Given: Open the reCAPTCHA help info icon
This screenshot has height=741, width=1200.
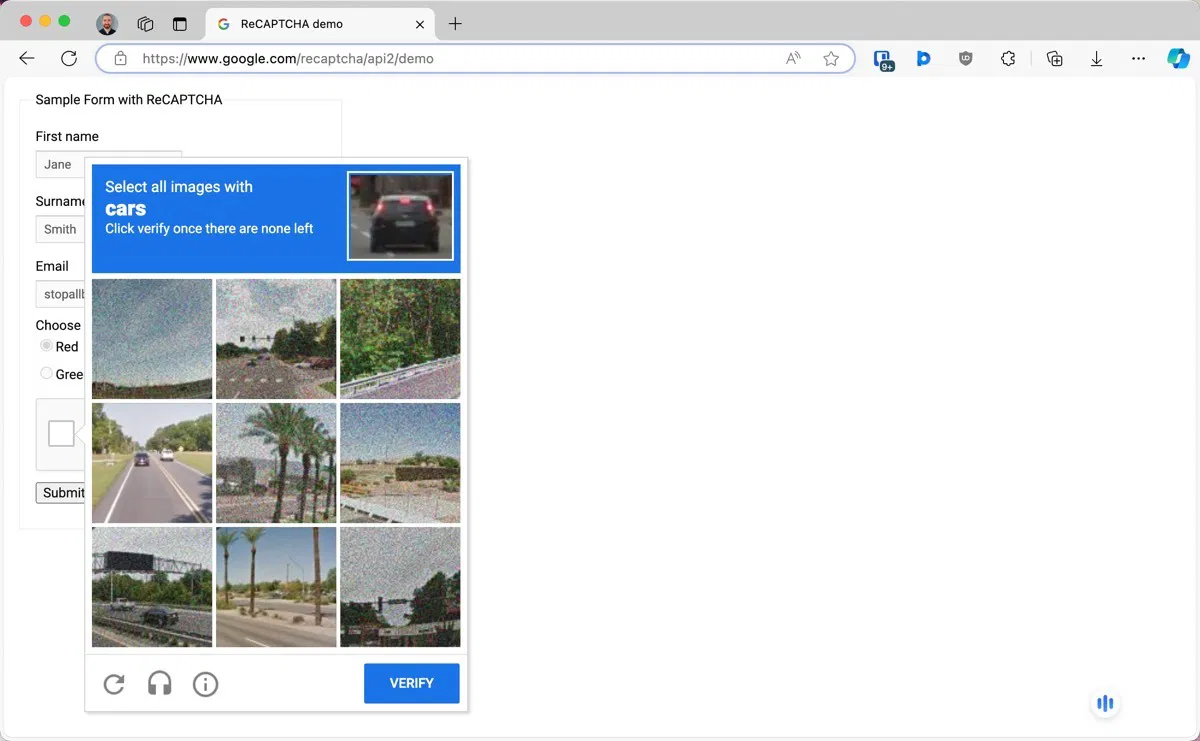Looking at the screenshot, I should (205, 684).
